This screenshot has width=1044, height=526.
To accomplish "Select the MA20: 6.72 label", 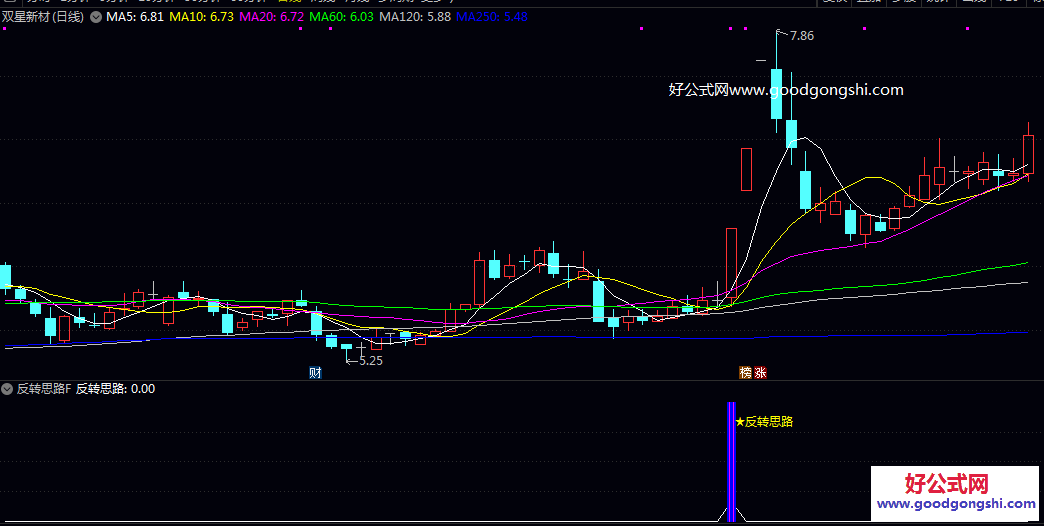I will point(272,17).
